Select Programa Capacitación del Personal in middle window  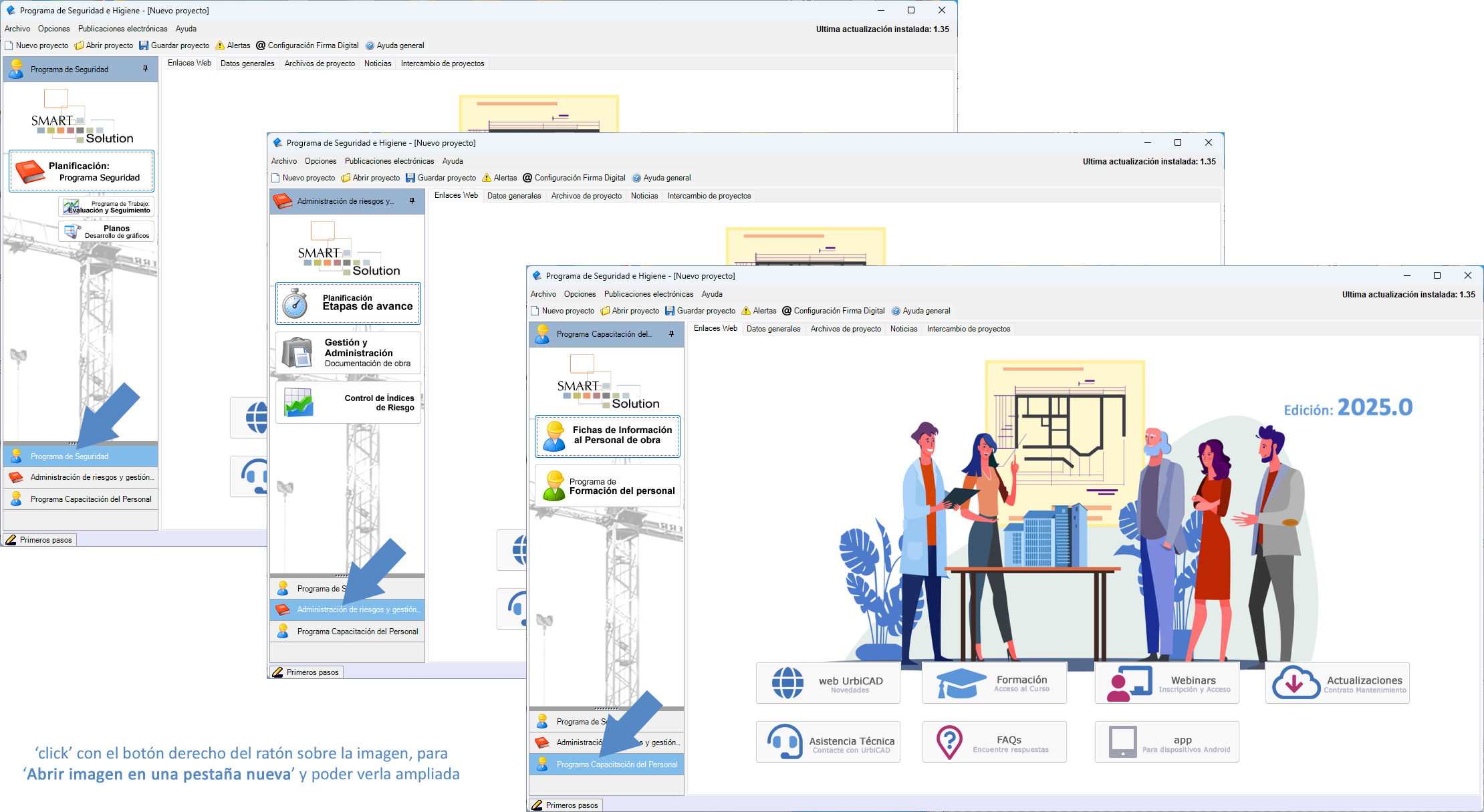click(347, 632)
